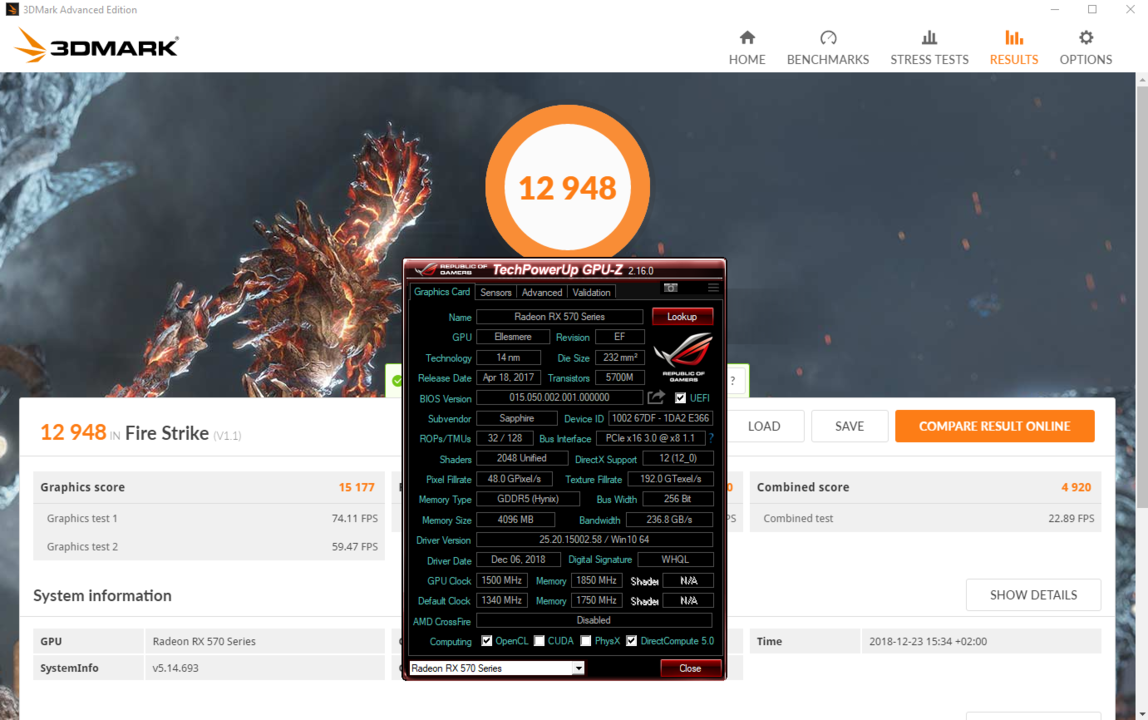
Task: Click the scrollbar down arrow in 3DMark
Action: 1141,713
